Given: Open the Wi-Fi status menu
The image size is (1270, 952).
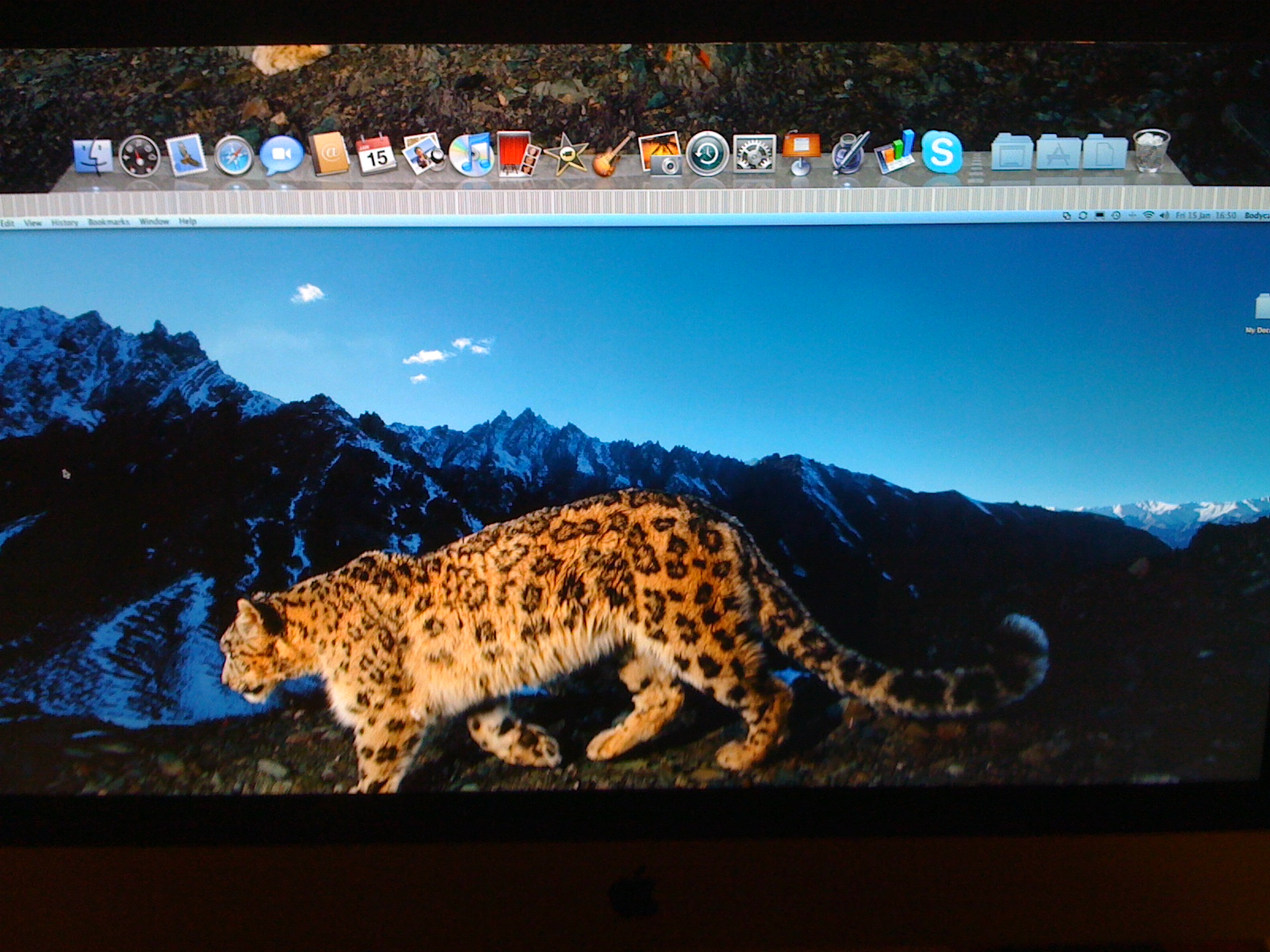Looking at the screenshot, I should point(1148,216).
